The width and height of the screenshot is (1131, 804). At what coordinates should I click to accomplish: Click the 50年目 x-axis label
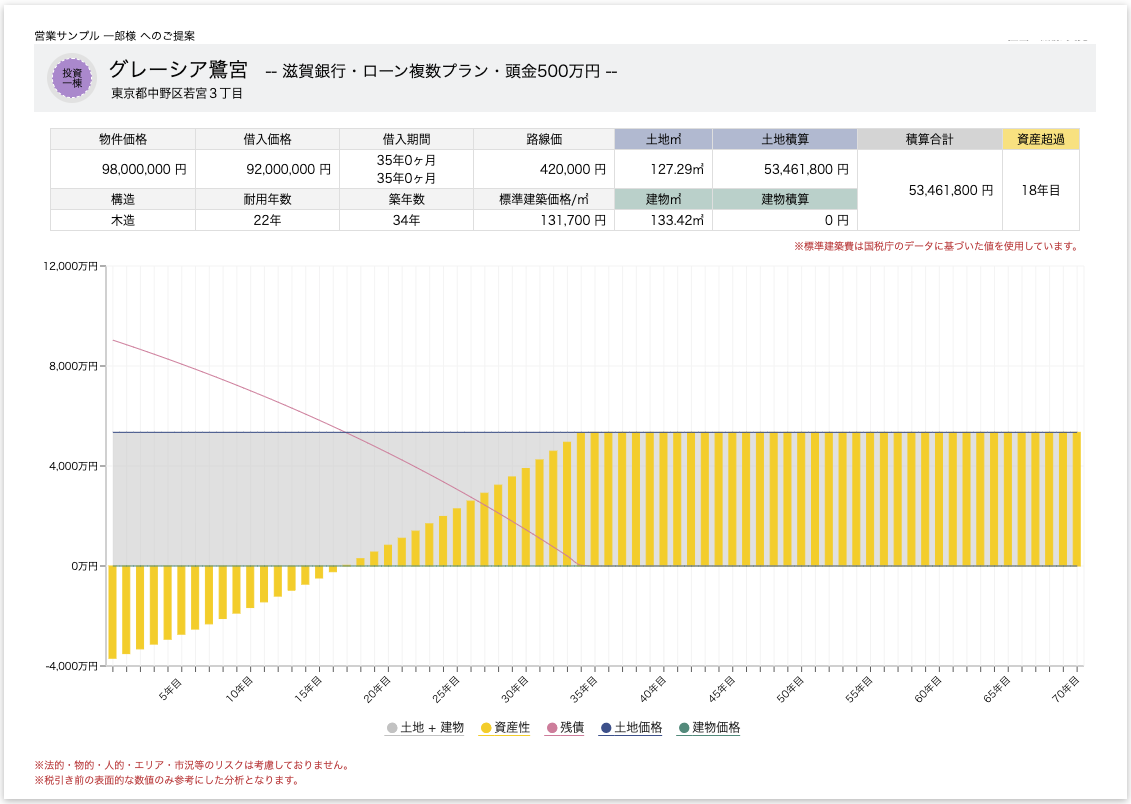coord(790,689)
